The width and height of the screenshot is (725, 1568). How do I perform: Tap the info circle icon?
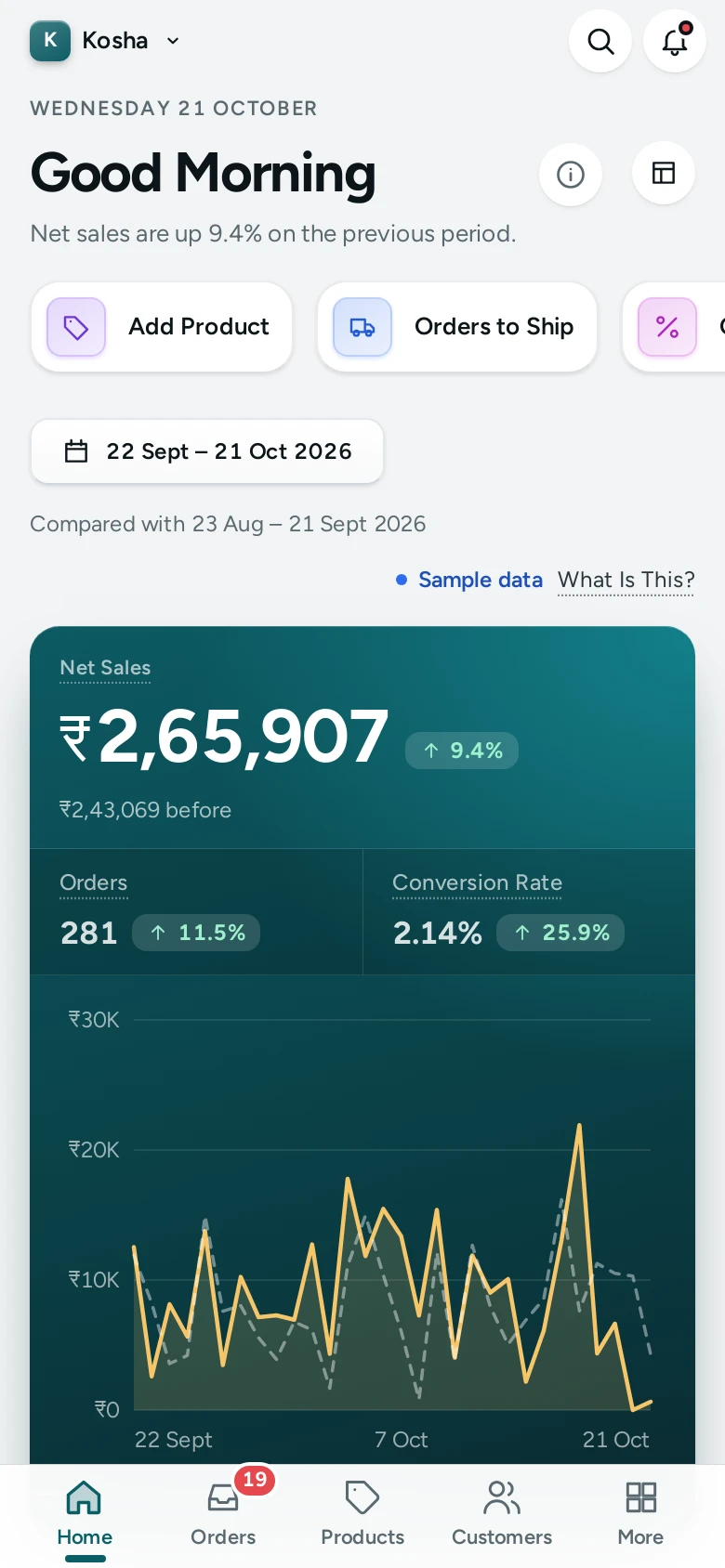click(571, 174)
